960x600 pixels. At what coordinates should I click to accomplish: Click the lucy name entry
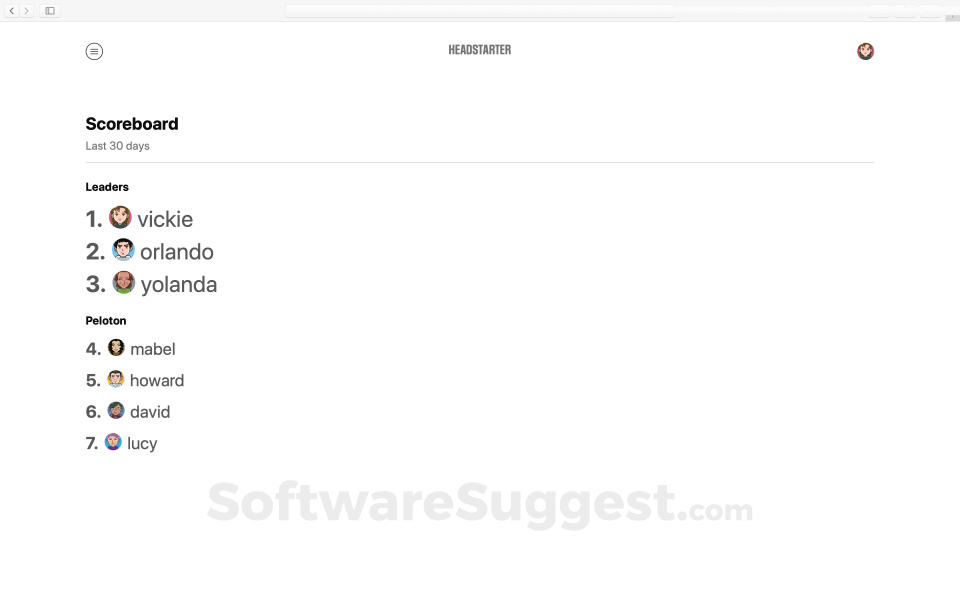coord(142,443)
